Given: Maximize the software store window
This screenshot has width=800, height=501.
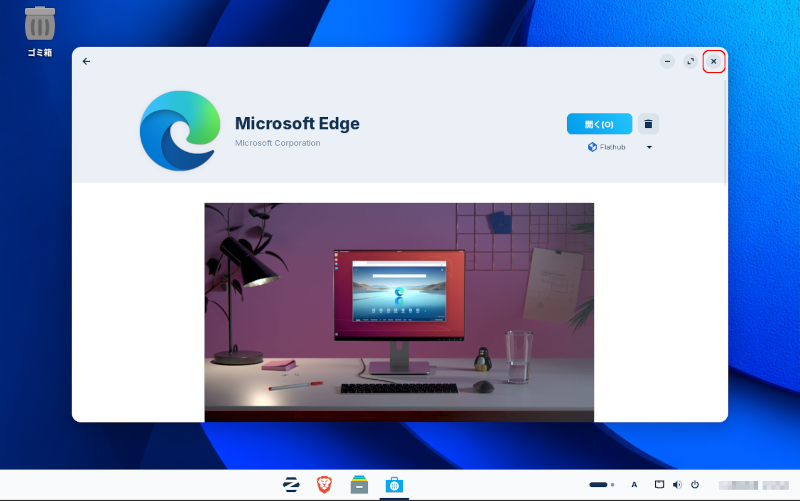Looking at the screenshot, I should (x=690, y=62).
